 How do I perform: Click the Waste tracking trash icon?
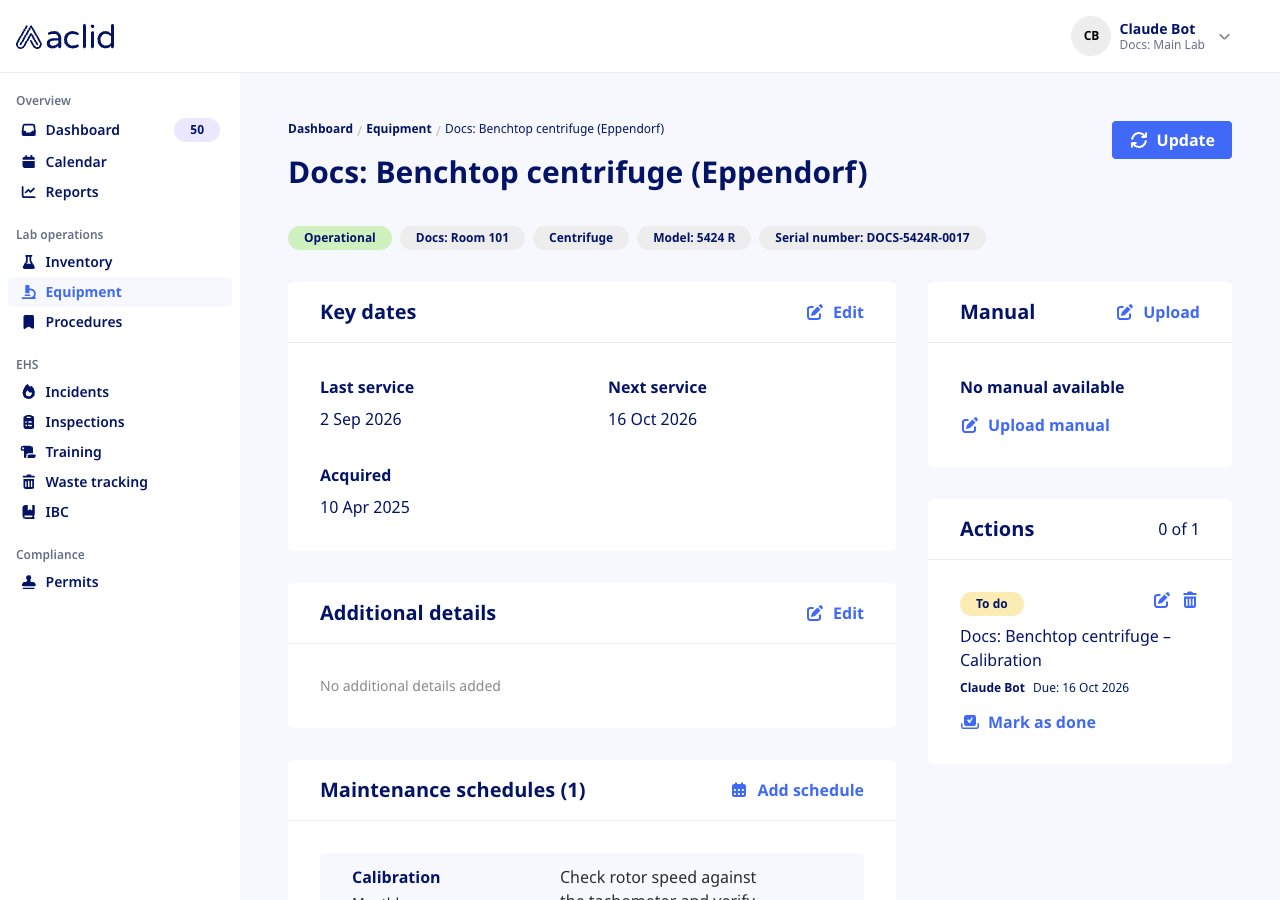coord(29,482)
